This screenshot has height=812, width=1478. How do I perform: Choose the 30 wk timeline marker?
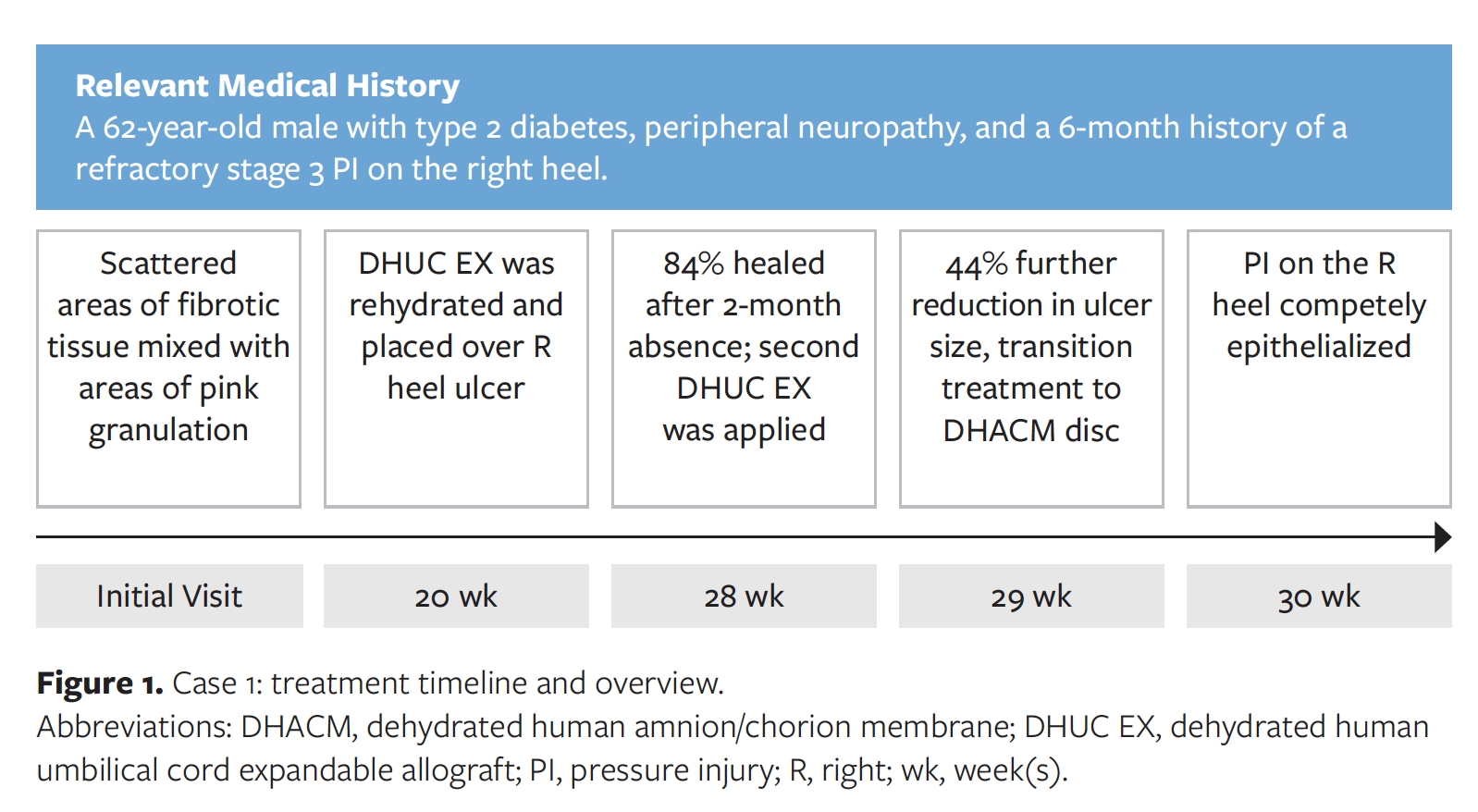click(1319, 597)
